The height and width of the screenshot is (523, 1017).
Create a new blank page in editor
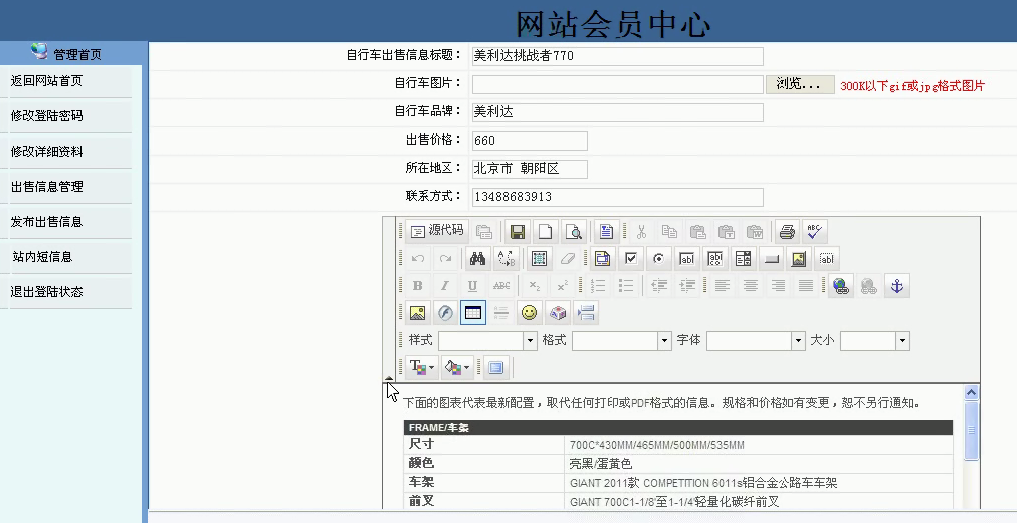(545, 232)
